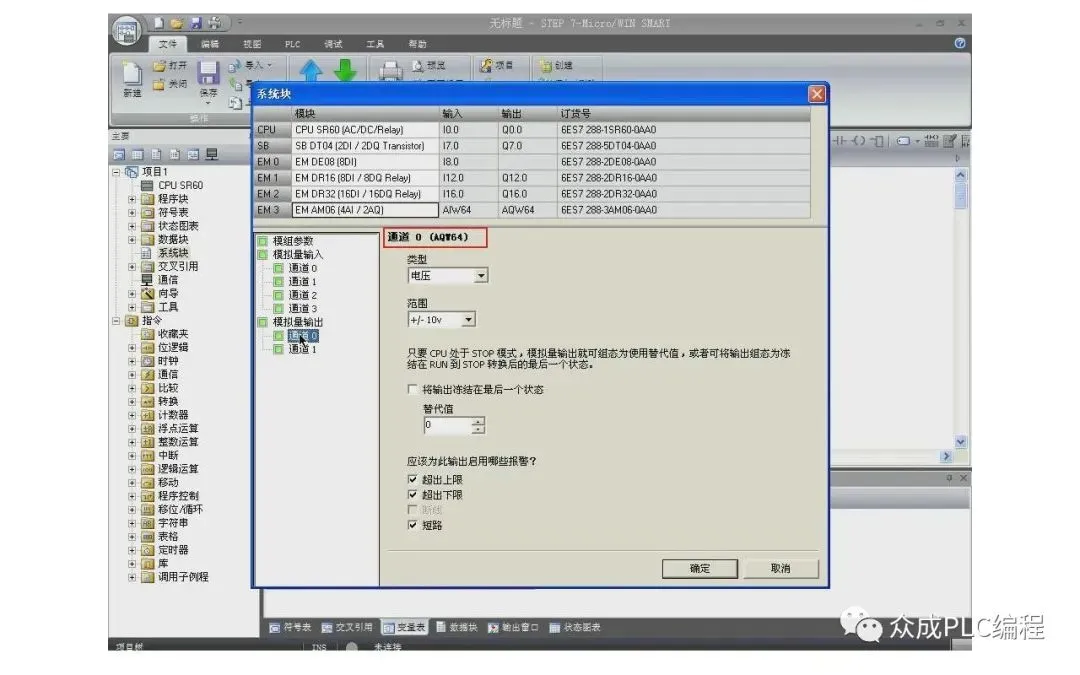This screenshot has height=675, width=1080.
Task: Click the Save floppy icon in quick access toolbar
Action: (x=196, y=23)
